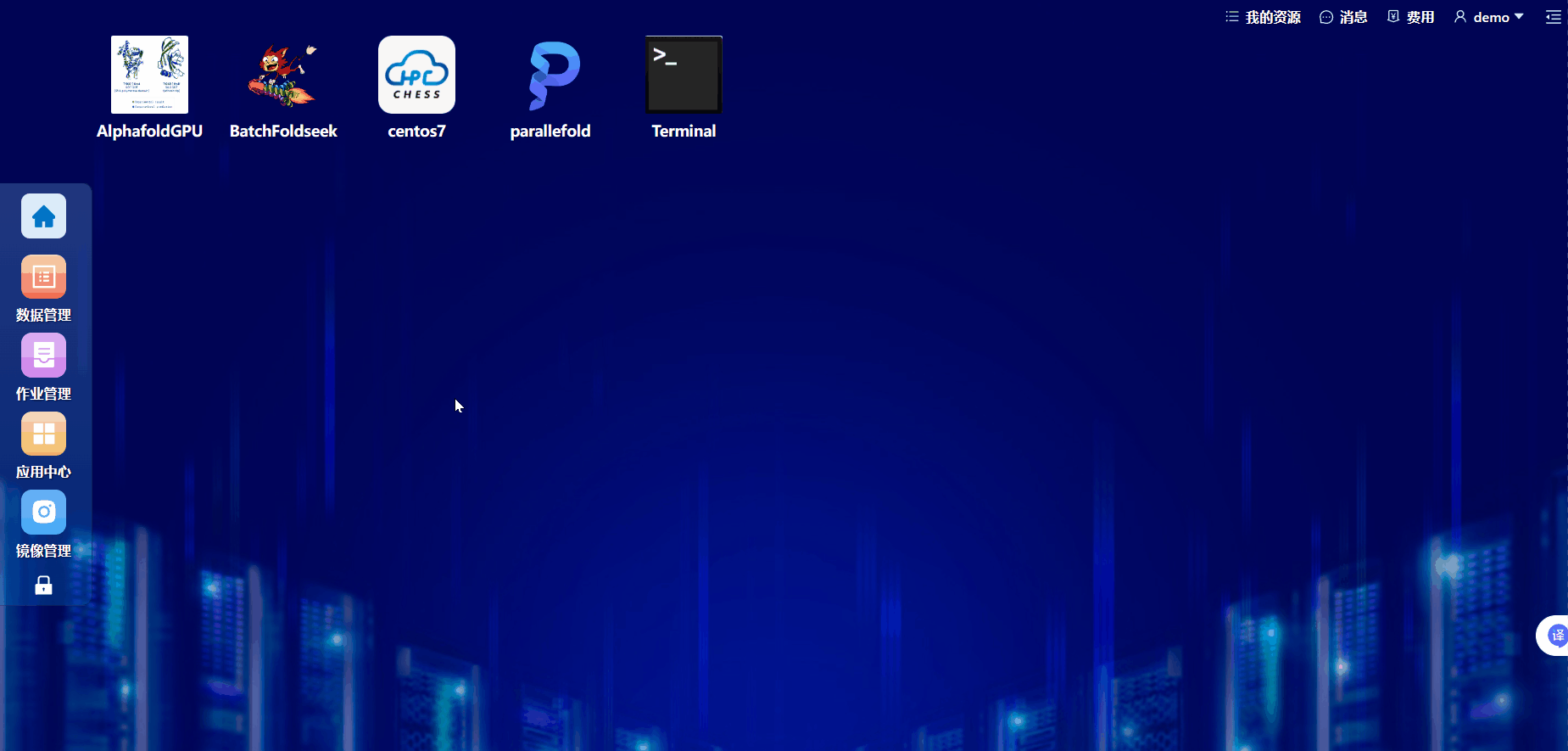The image size is (1568, 751).
Task: Launch the parallefold application
Action: [x=550, y=75]
